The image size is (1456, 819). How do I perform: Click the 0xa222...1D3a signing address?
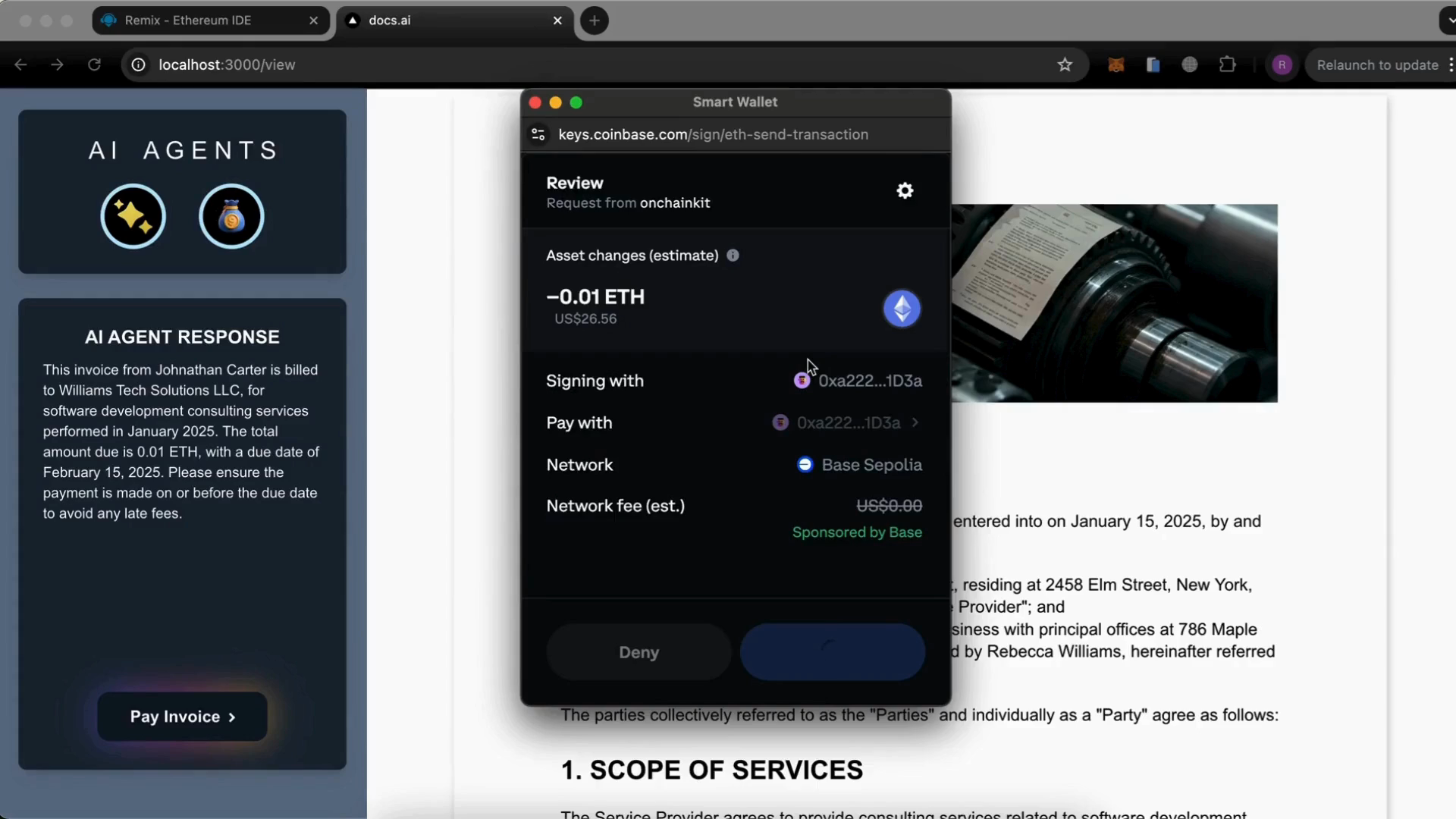(870, 381)
